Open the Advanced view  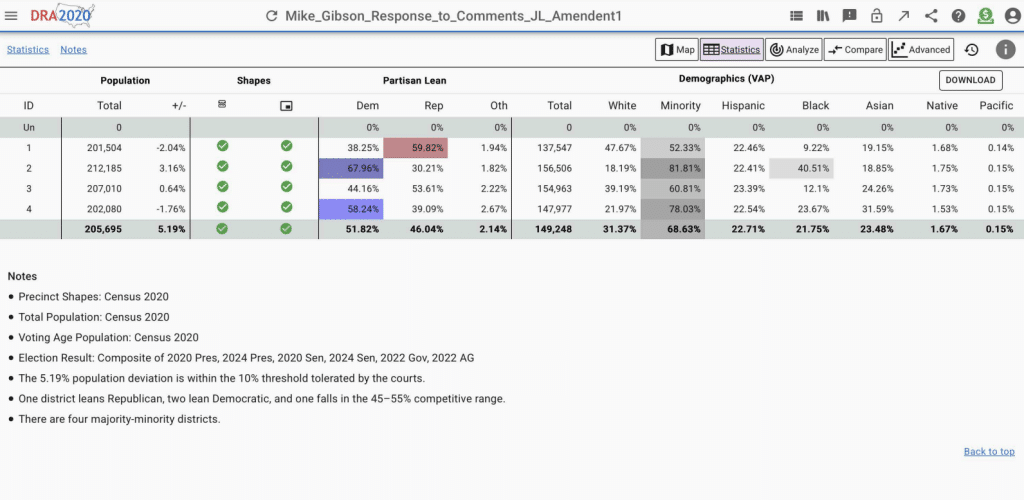click(921, 50)
